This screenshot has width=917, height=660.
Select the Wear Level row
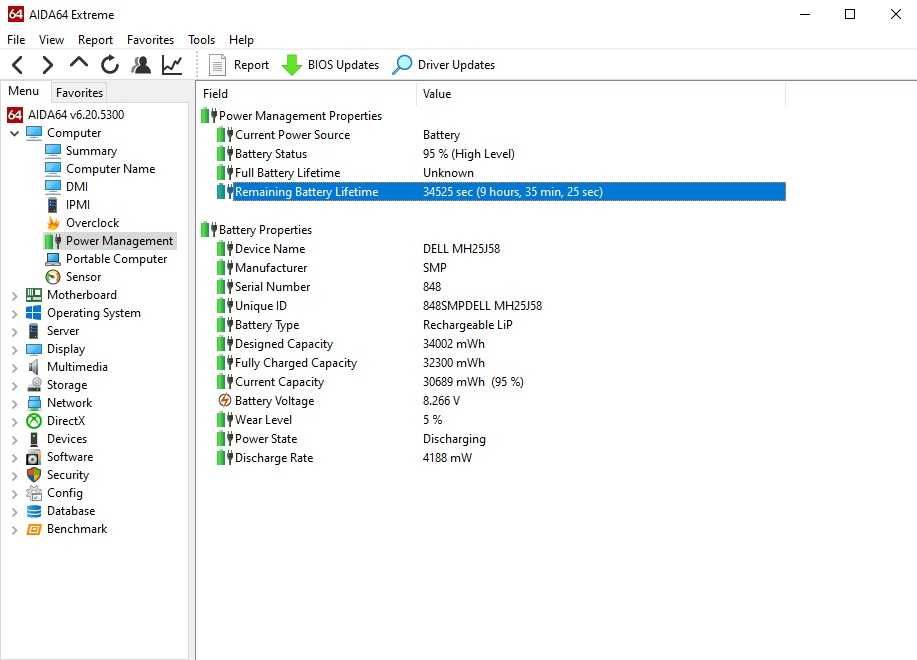pos(502,420)
